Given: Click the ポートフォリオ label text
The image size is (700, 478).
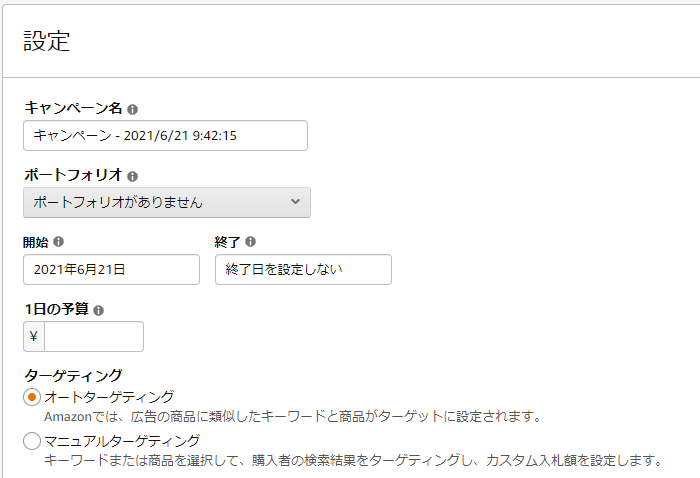Looking at the screenshot, I should point(73,176).
